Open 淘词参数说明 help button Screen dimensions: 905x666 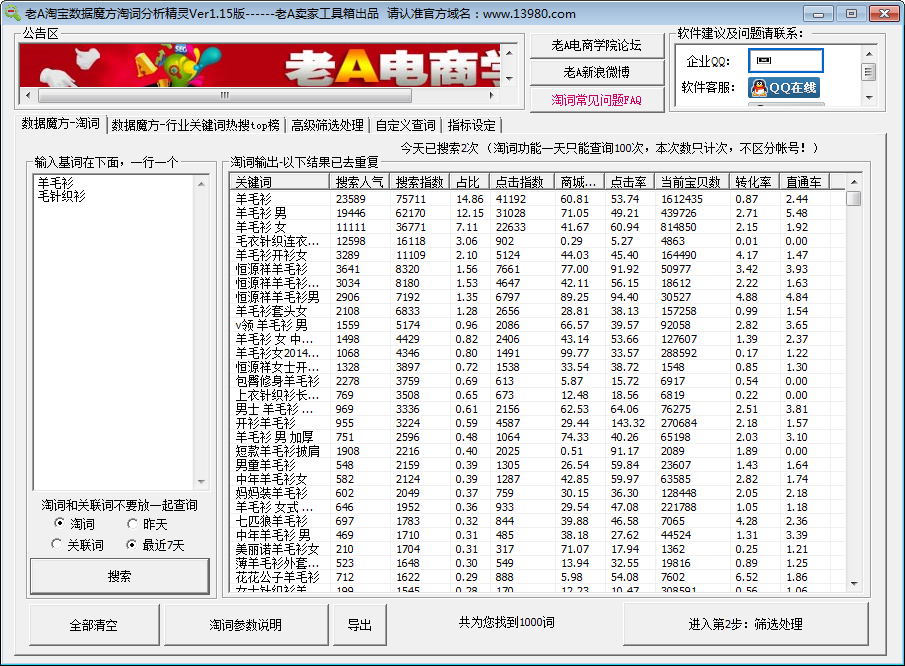pyautogui.click(x=245, y=625)
